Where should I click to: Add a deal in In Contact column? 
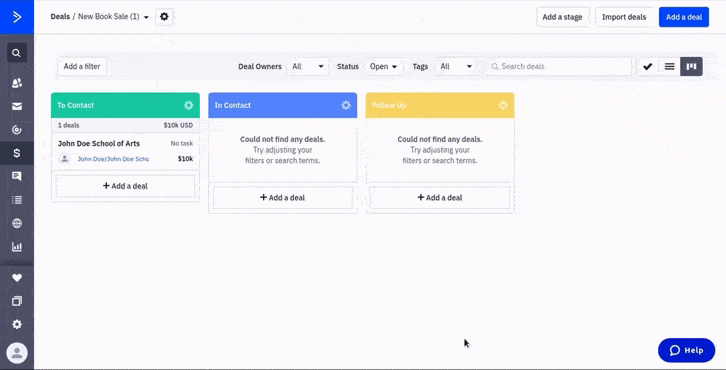pos(282,198)
